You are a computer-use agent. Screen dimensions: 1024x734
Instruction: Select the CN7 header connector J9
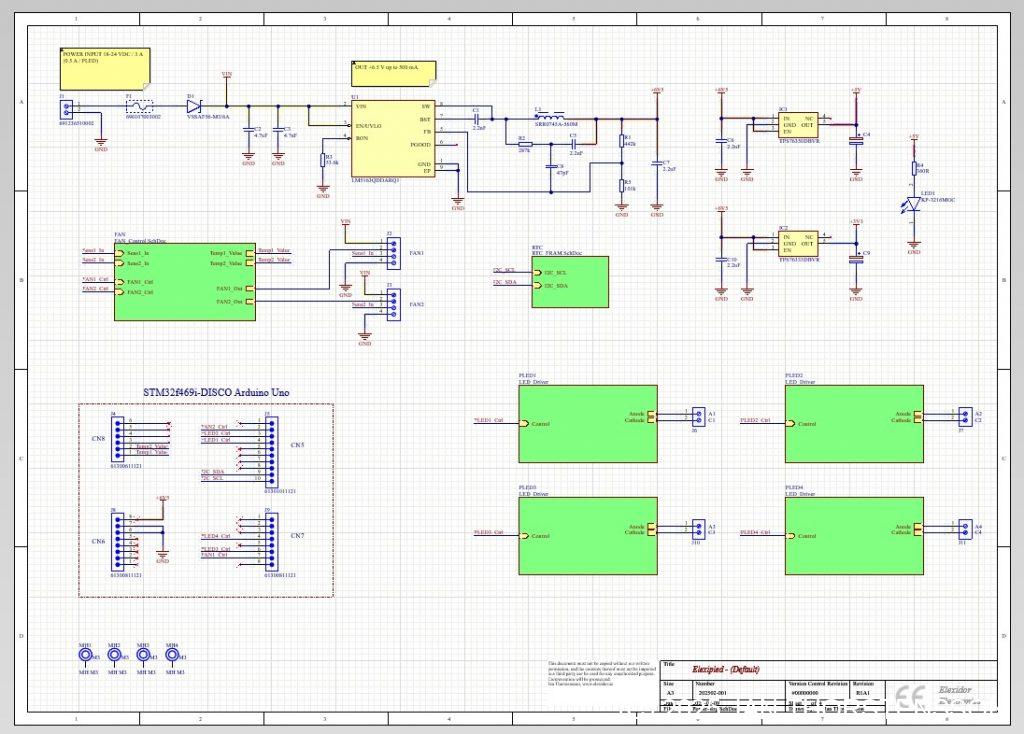[x=271, y=542]
